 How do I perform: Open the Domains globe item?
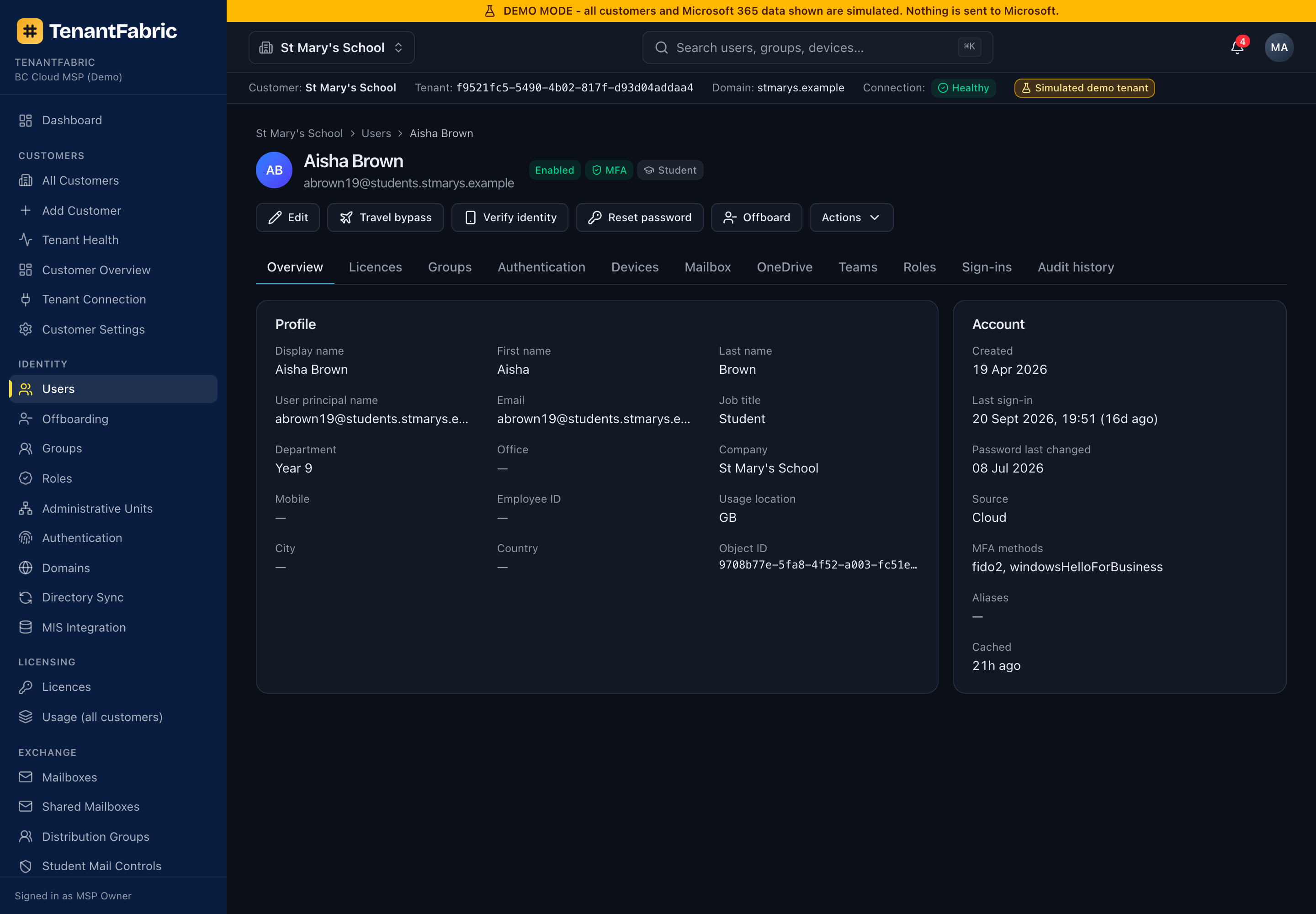point(113,568)
